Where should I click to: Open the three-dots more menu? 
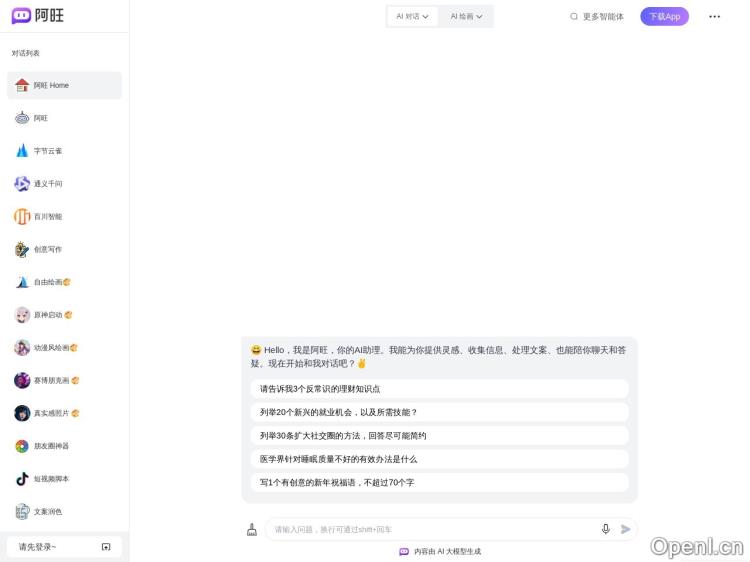pyautogui.click(x=715, y=16)
